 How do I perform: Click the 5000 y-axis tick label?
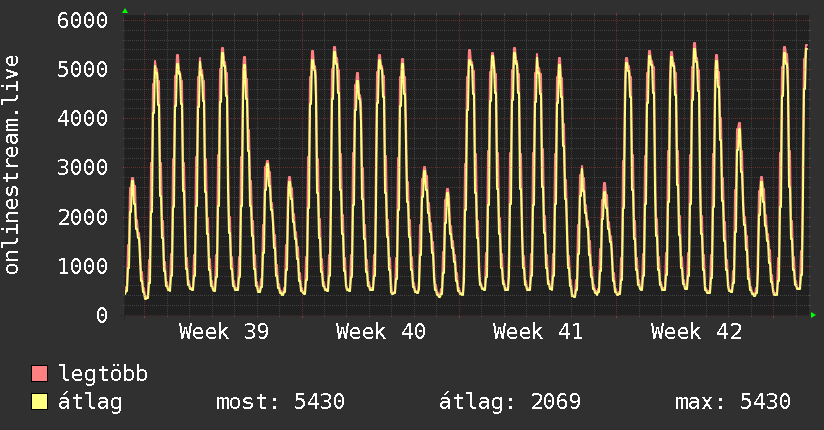[x=83, y=70]
